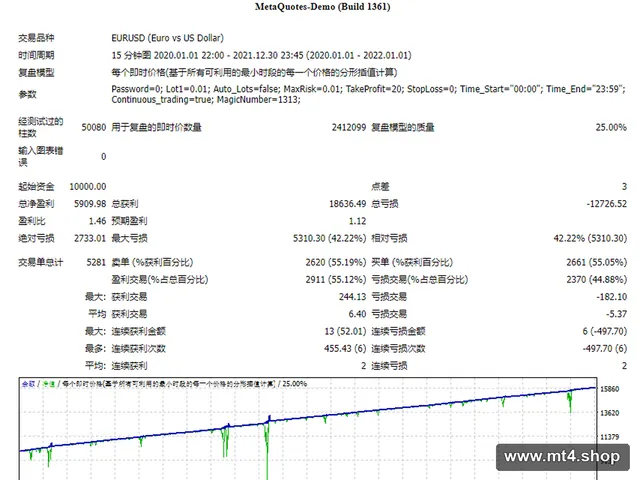Click the total trades value 5281
This screenshot has width=640, height=480.
(x=96, y=262)
